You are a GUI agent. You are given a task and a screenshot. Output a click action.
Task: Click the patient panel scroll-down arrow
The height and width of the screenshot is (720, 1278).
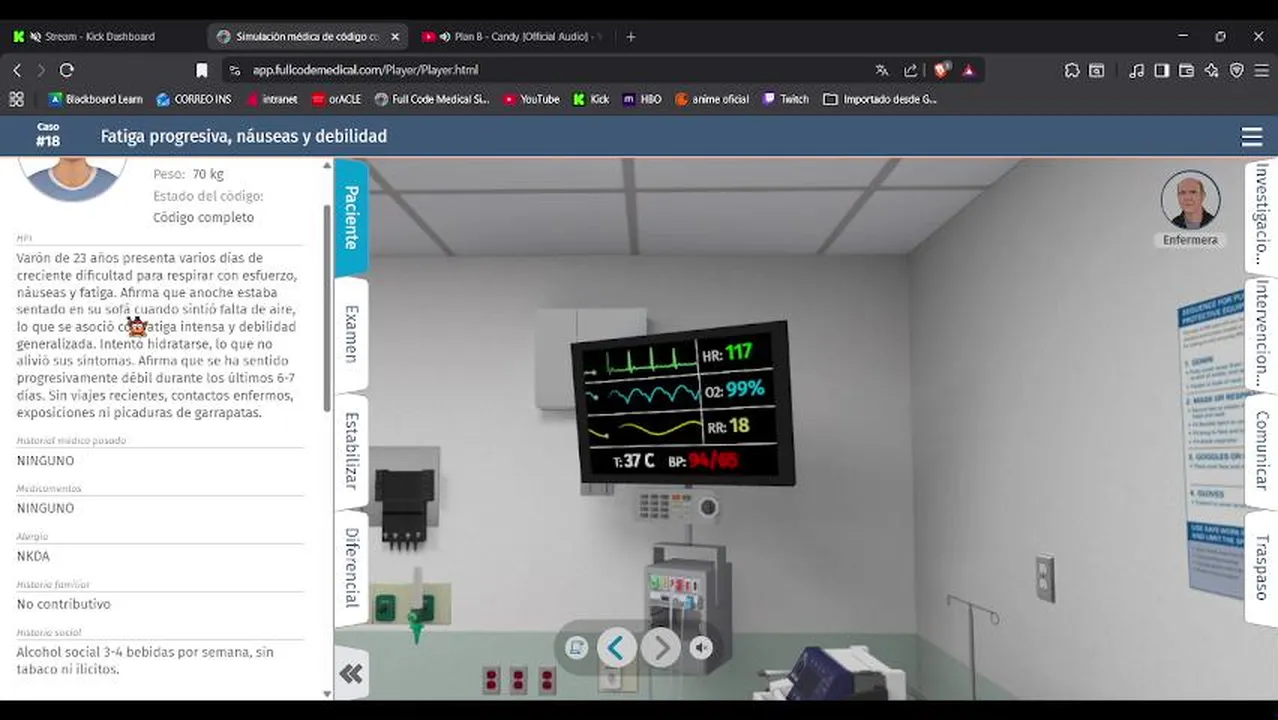[327, 693]
